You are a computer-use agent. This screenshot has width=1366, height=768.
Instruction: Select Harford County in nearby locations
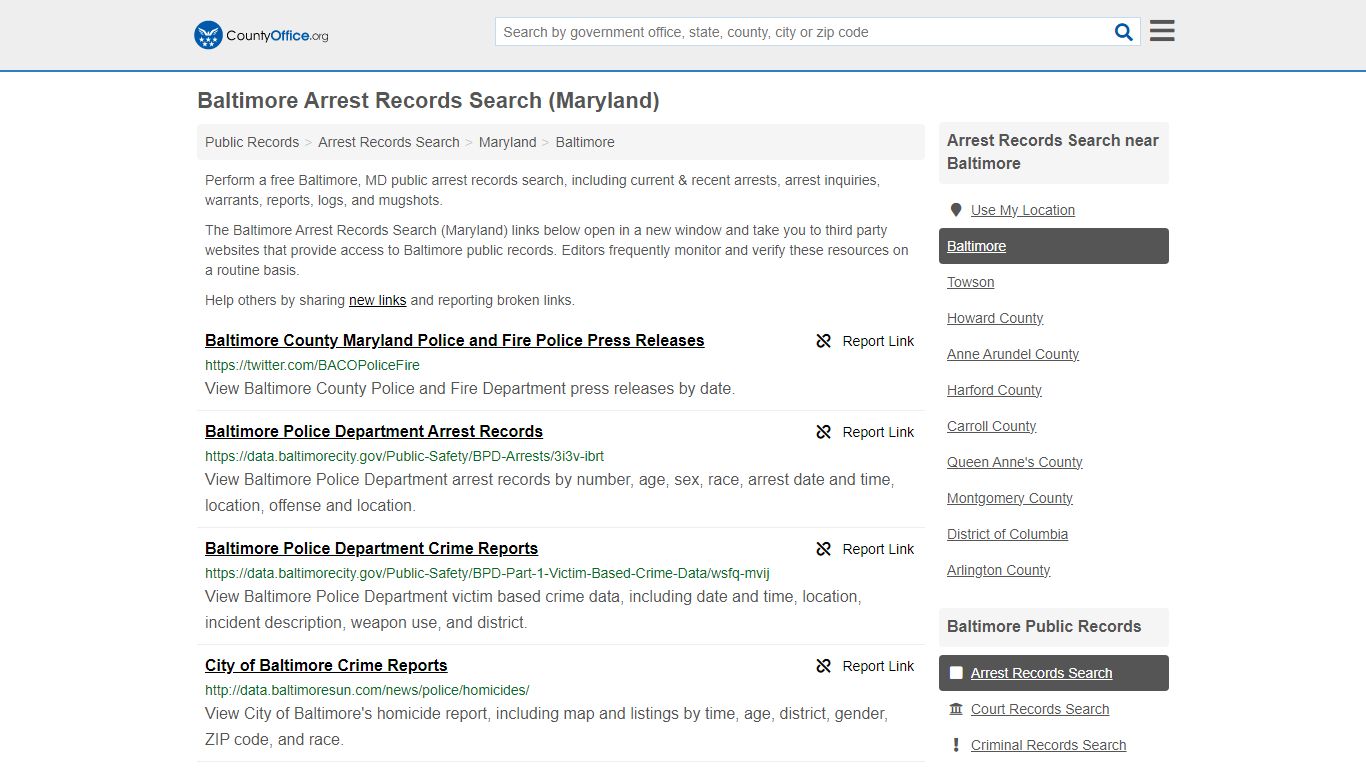pos(994,390)
